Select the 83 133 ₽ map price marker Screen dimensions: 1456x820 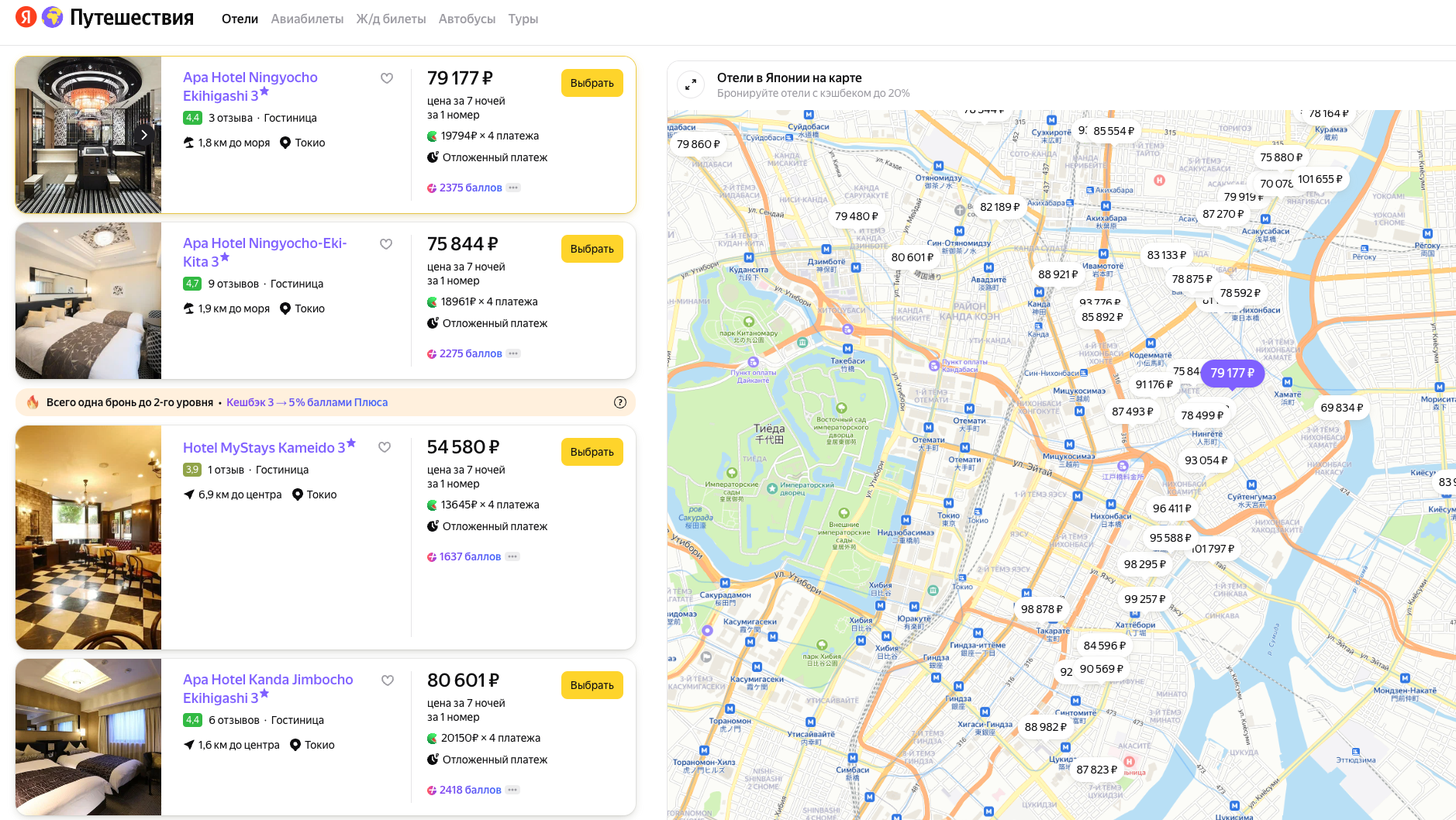pyautogui.click(x=1166, y=255)
